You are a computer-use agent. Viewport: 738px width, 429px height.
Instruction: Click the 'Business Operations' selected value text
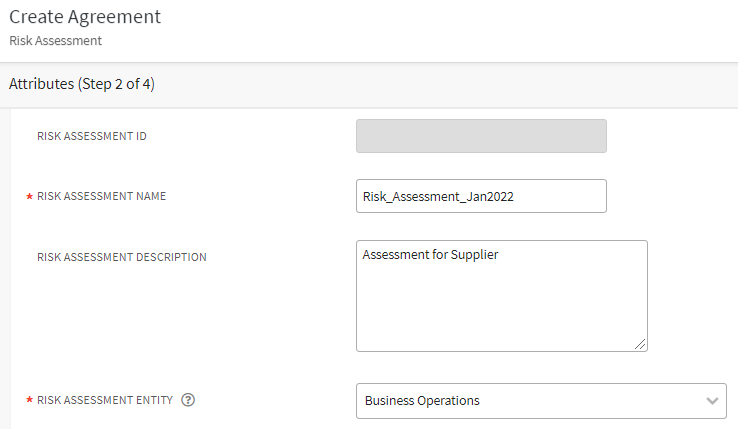(422, 401)
